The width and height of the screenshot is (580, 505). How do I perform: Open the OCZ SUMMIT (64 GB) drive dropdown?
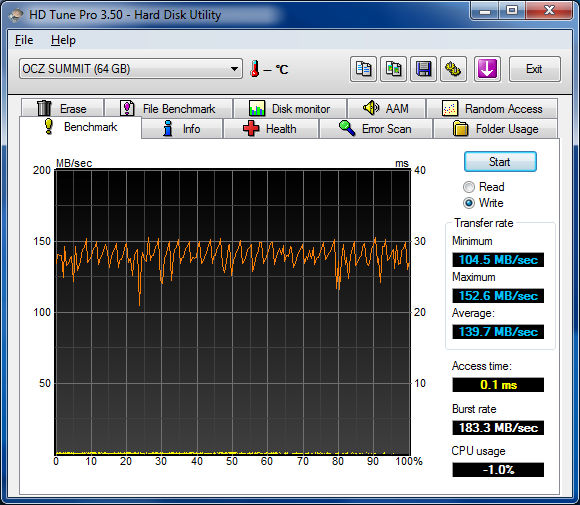(131, 69)
